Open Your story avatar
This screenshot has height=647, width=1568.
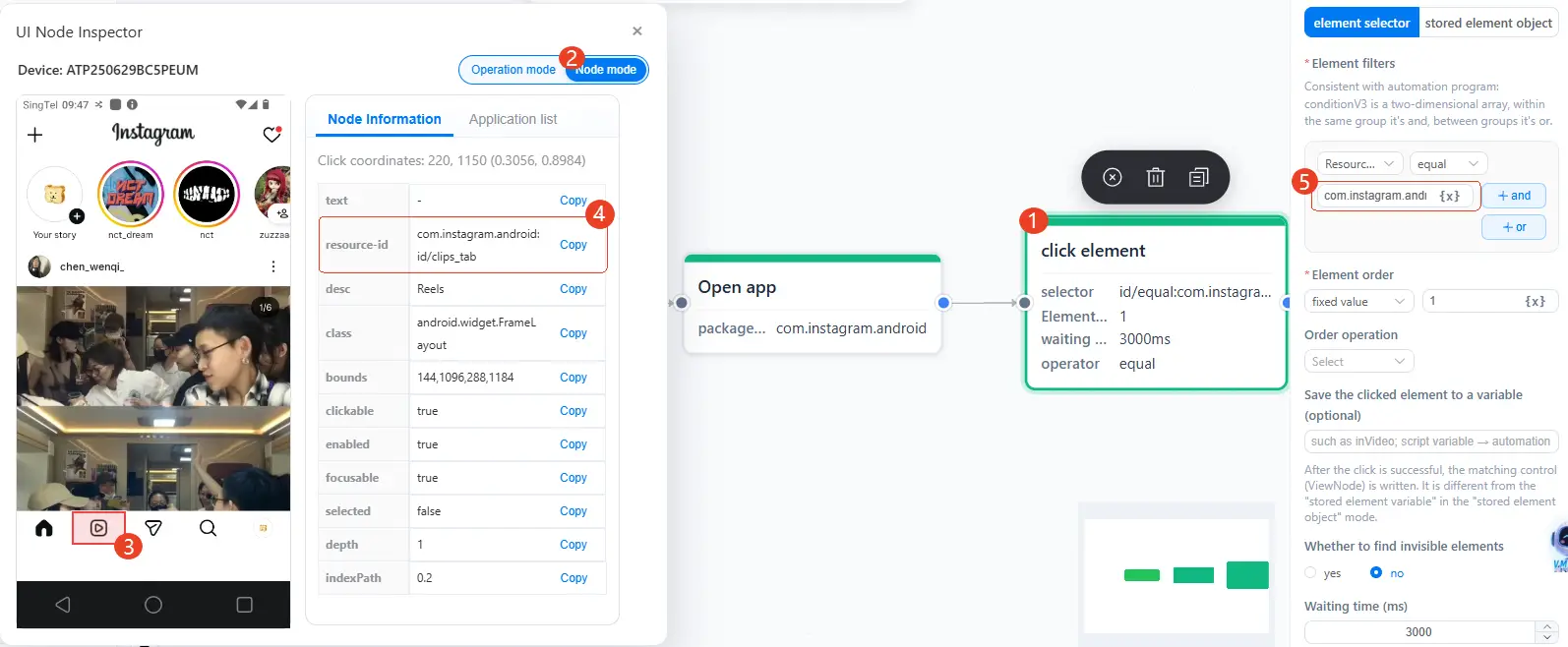(55, 195)
